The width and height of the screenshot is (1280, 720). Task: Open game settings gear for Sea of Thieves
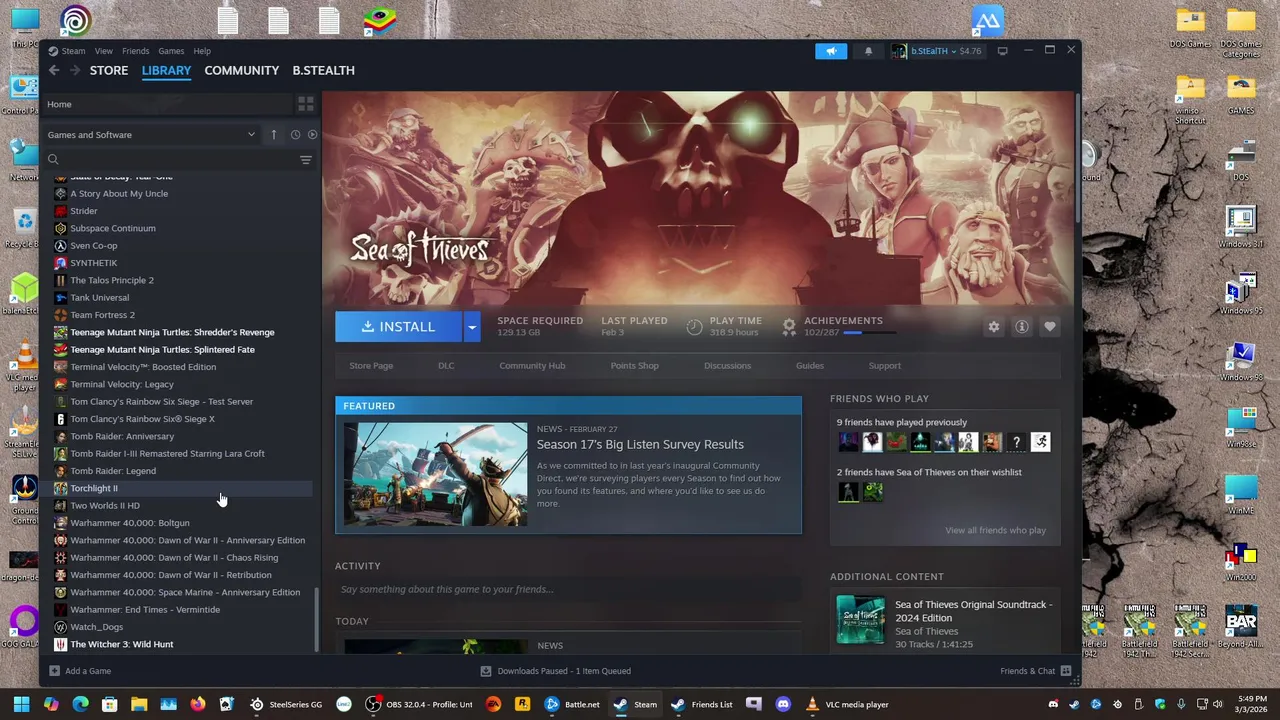[x=993, y=327]
